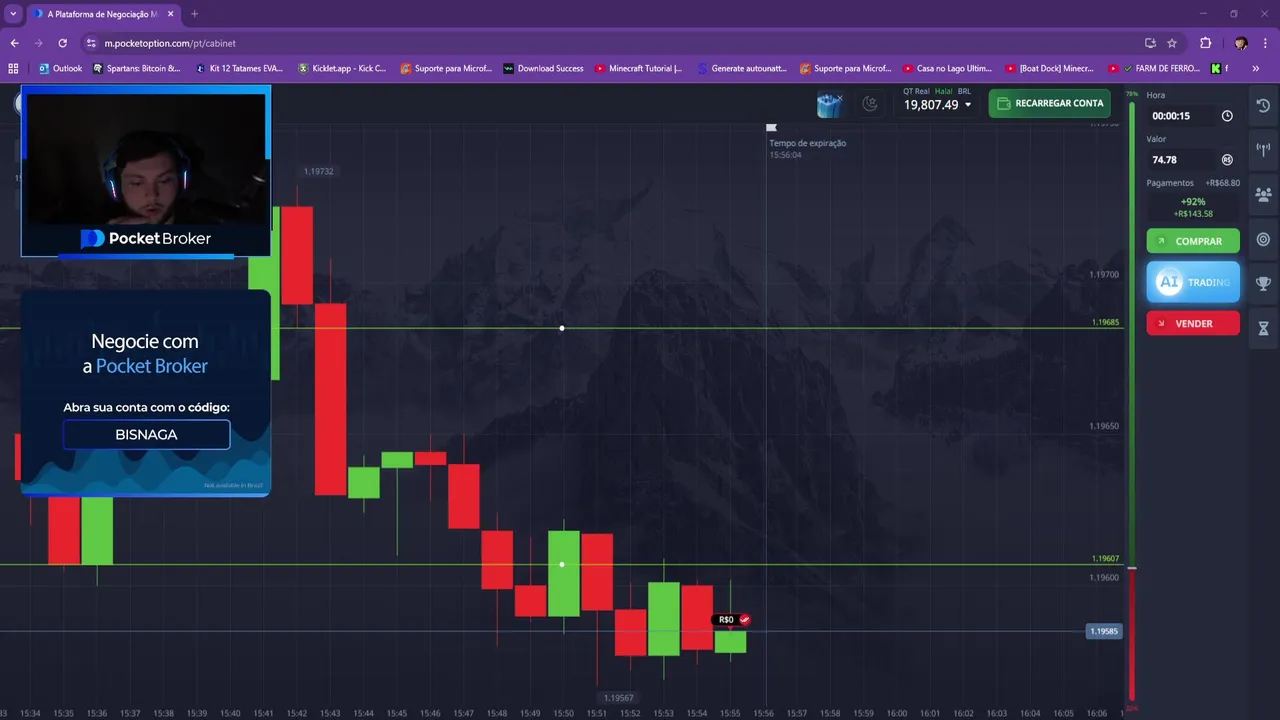Click the address bar URL
The height and width of the screenshot is (720, 1280).
tap(170, 43)
